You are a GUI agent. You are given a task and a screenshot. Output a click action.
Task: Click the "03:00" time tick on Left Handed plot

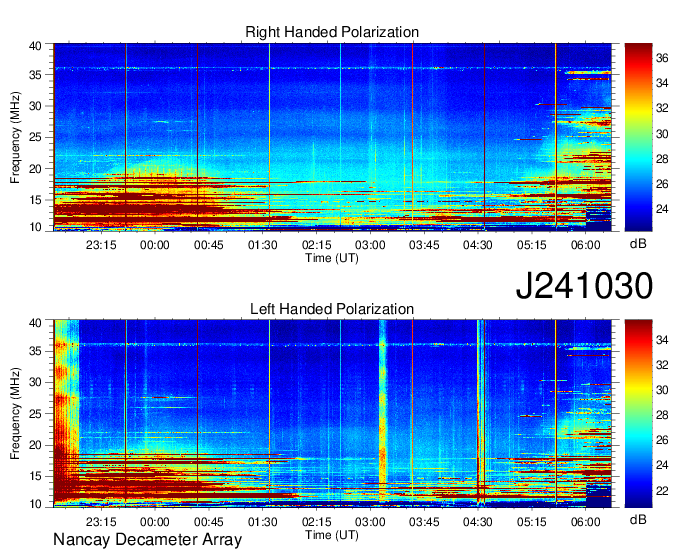click(x=370, y=522)
